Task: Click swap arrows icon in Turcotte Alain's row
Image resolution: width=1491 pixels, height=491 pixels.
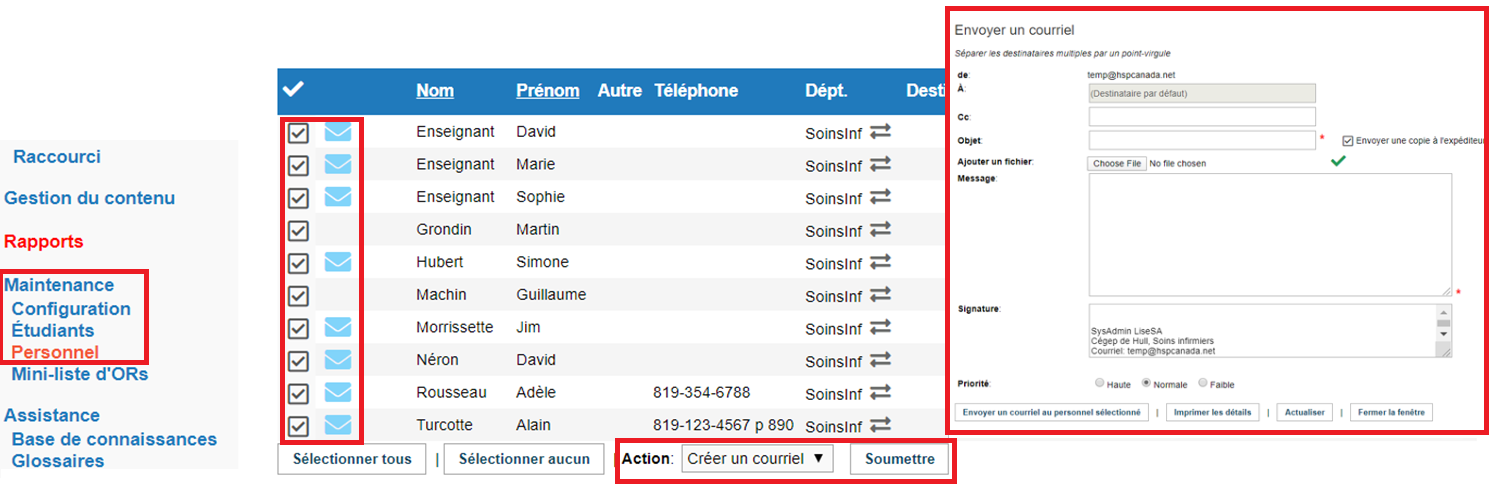Action: coord(880,424)
